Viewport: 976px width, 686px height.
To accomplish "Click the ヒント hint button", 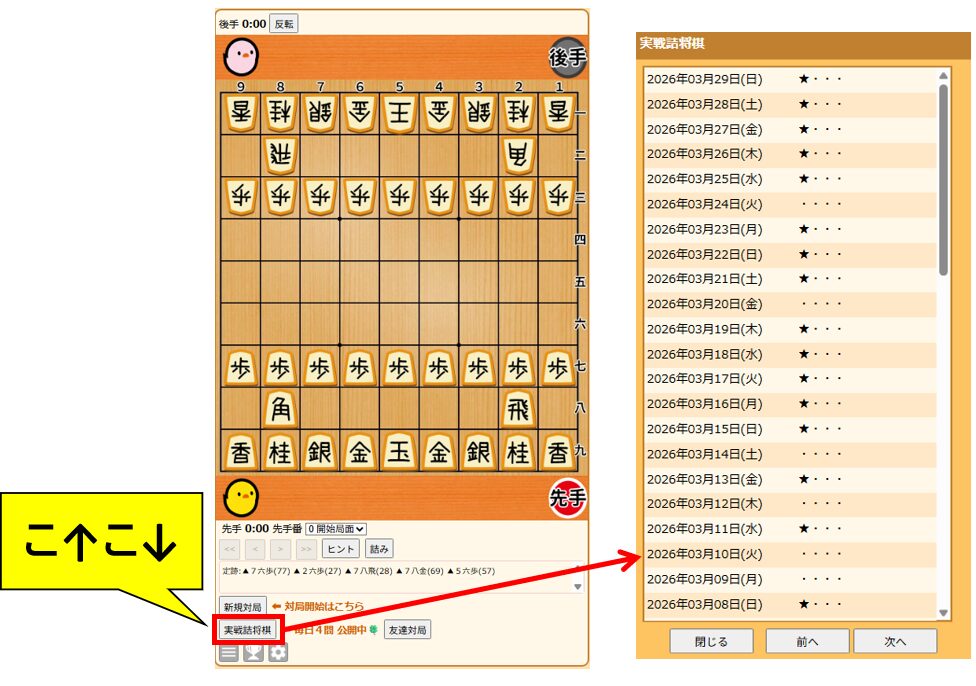I will click(x=341, y=548).
